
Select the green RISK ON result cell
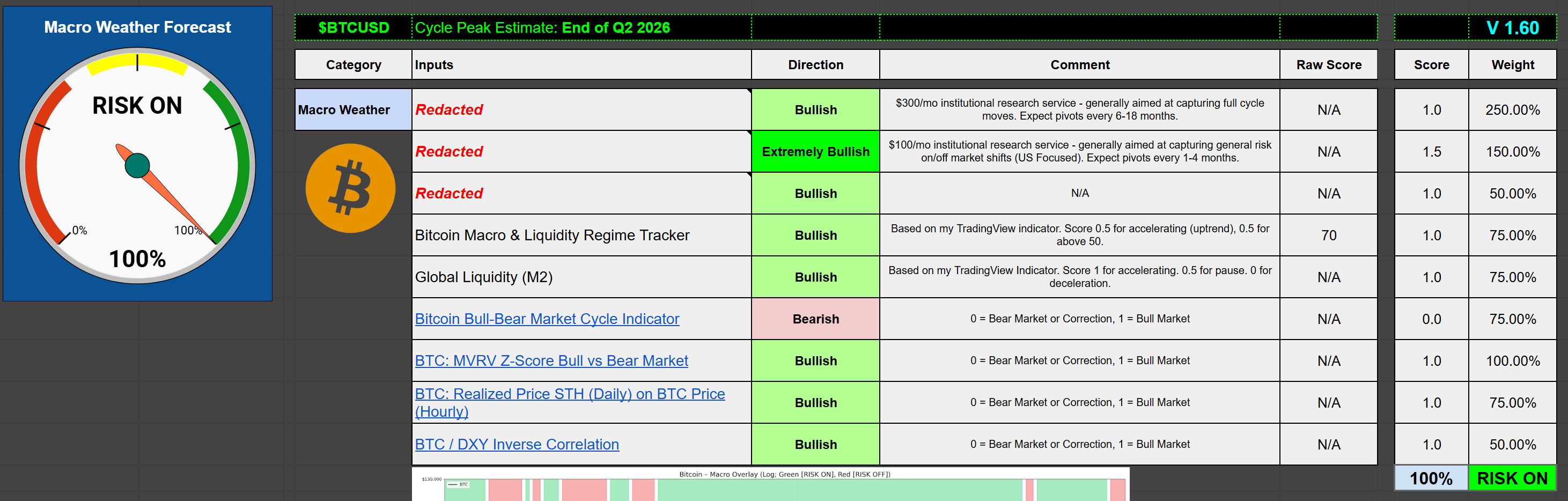[1512, 478]
